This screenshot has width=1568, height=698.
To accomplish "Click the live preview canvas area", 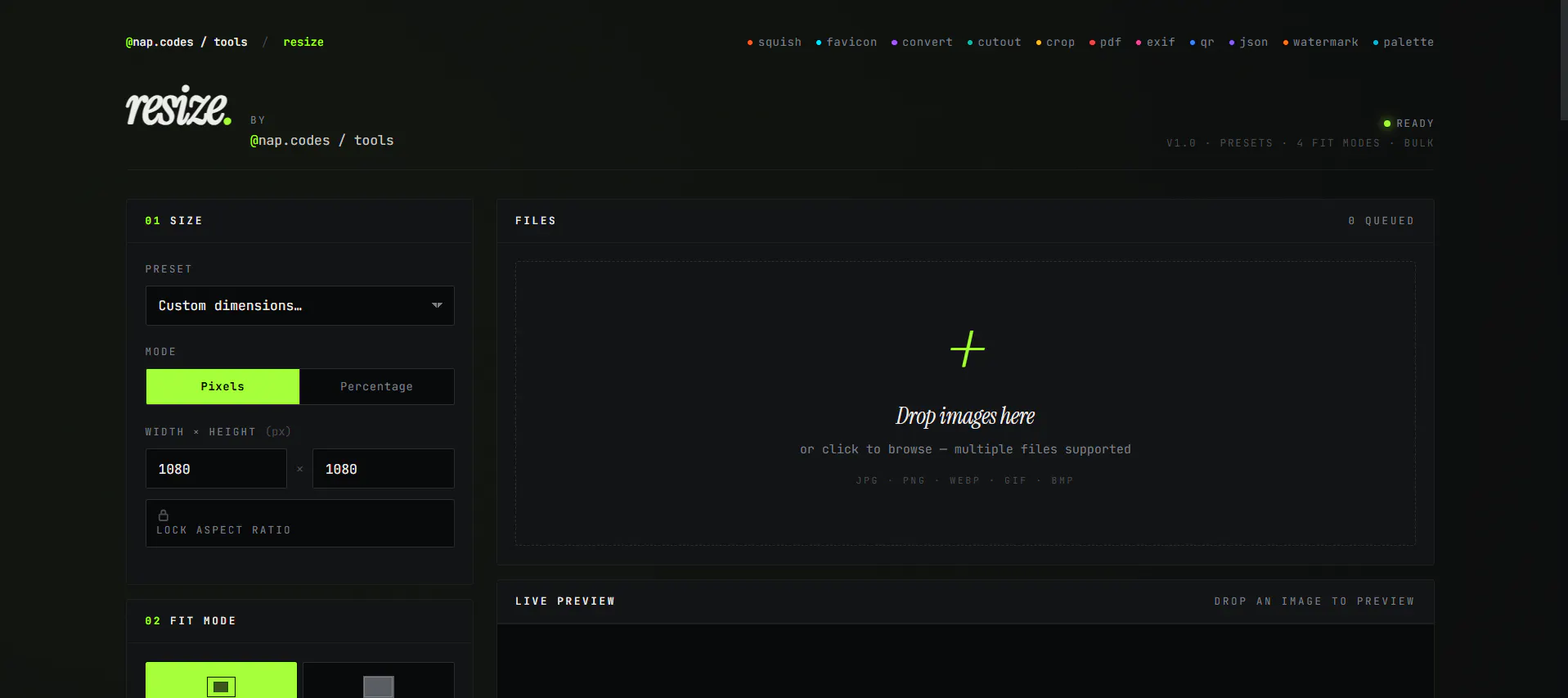I will (x=965, y=661).
